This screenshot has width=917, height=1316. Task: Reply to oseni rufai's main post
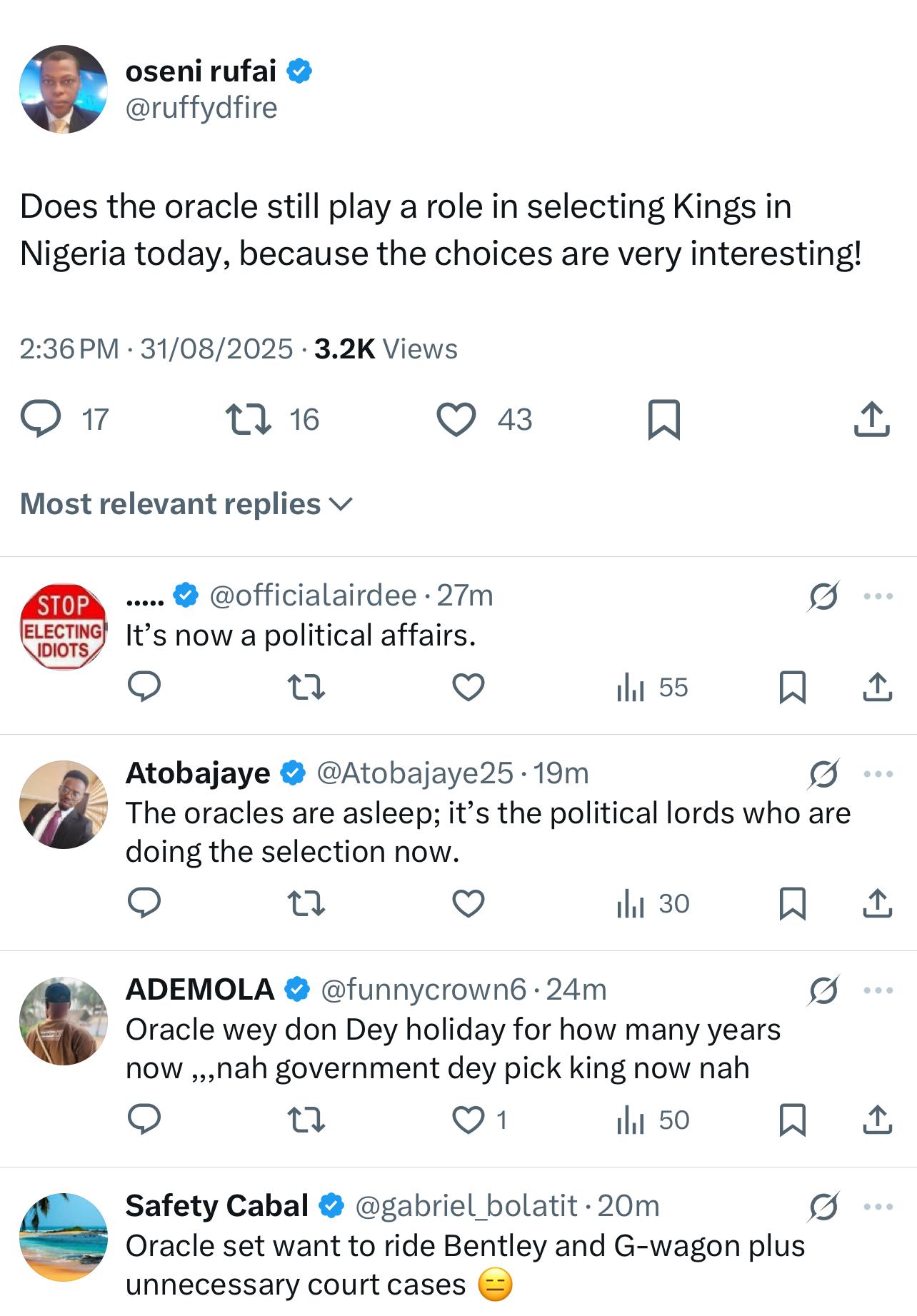[x=41, y=419]
